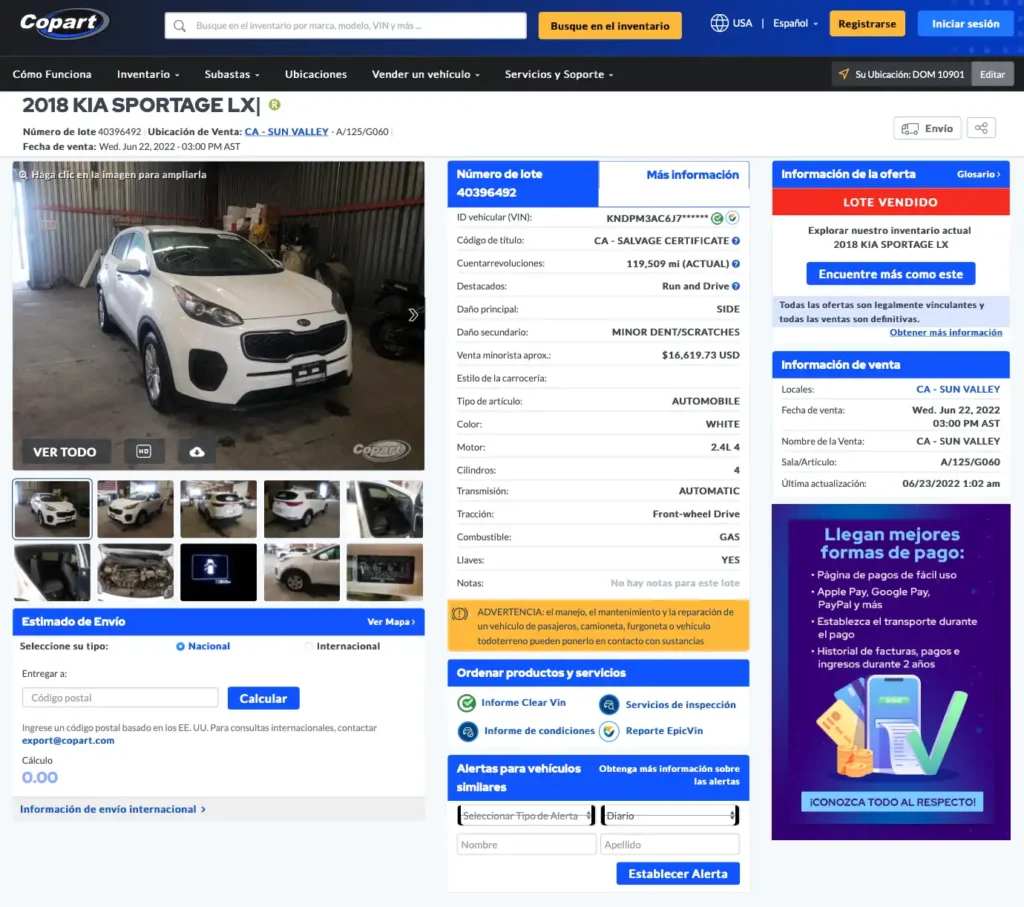The image size is (1024, 907).
Task: Open export@copart.com email link
Action: [68, 740]
